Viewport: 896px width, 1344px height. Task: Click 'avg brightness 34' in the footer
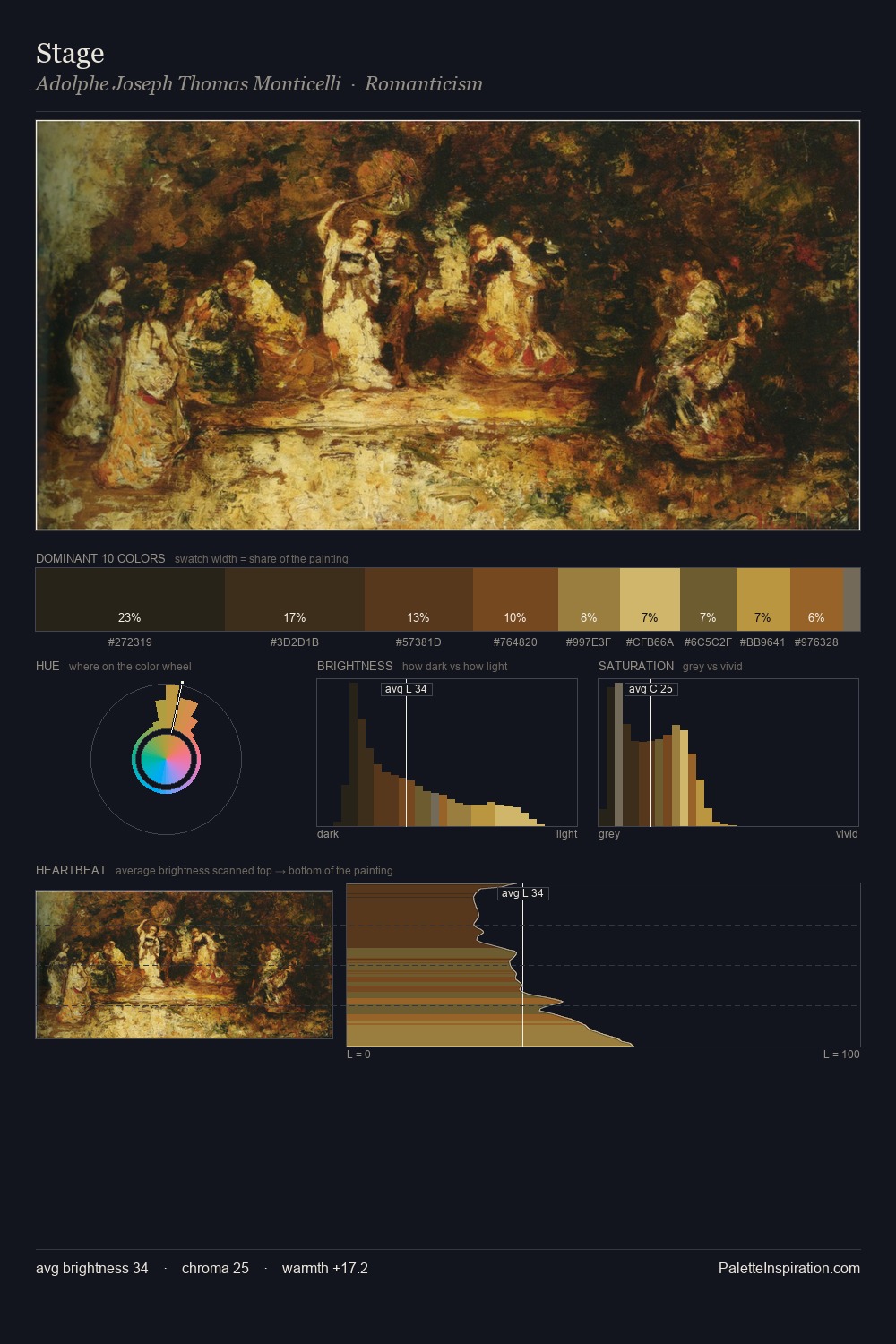(x=92, y=1268)
